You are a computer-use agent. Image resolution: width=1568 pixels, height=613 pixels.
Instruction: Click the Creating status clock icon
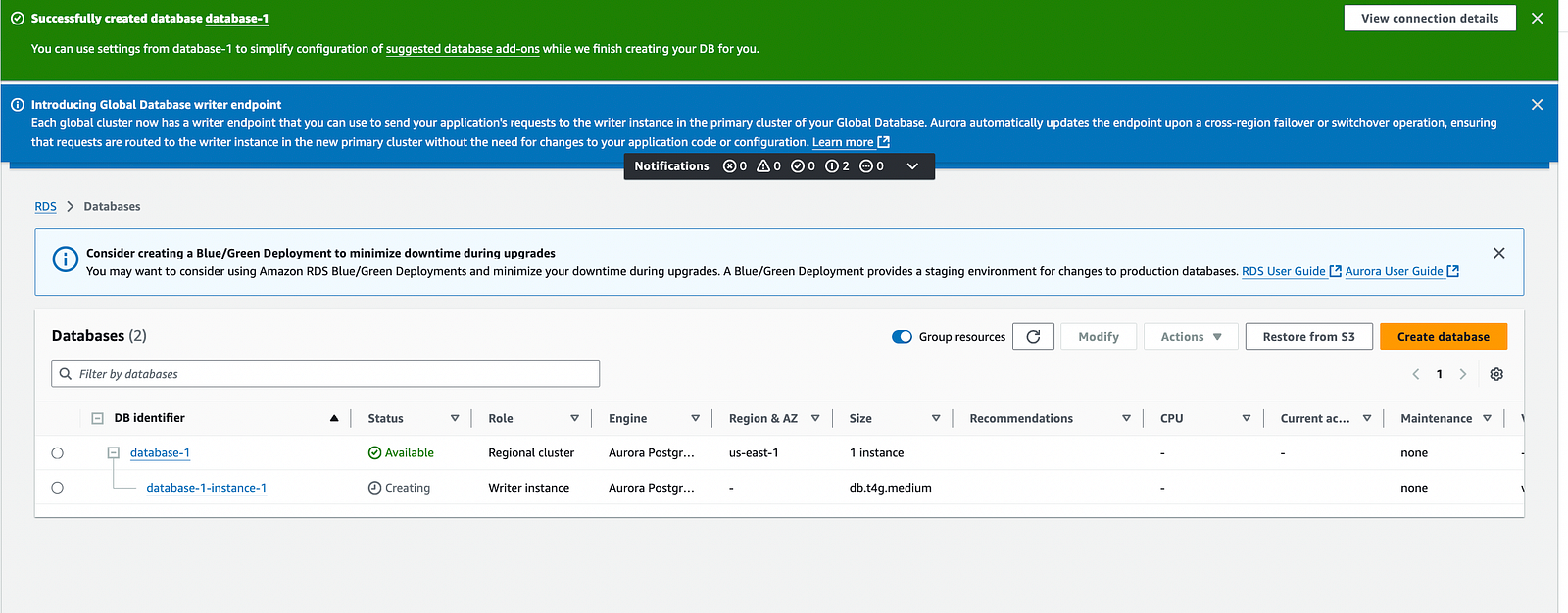[374, 488]
